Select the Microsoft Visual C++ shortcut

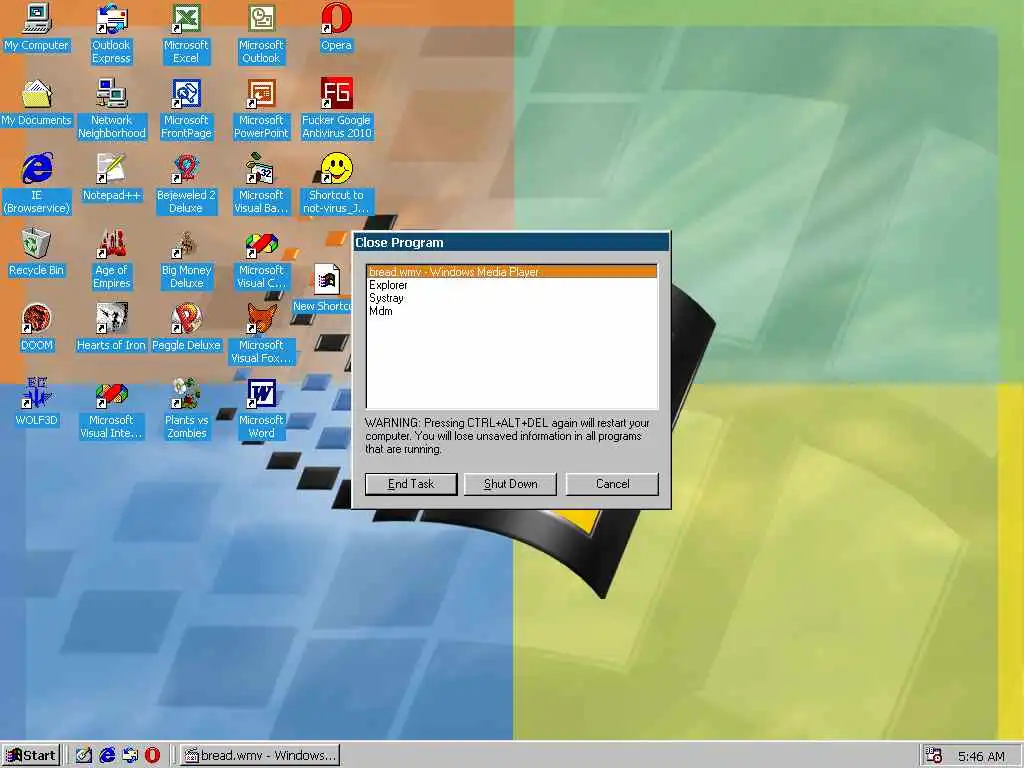[261, 259]
